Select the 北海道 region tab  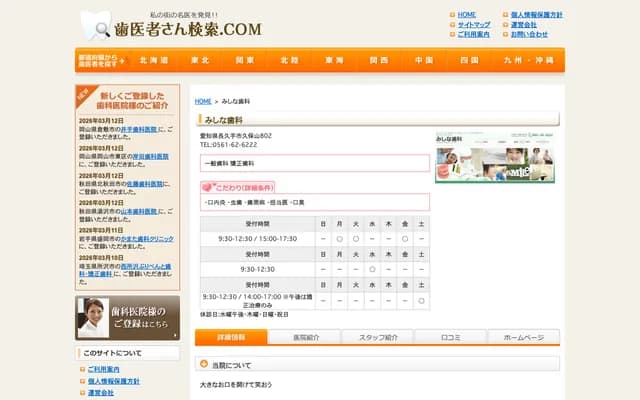(154, 60)
